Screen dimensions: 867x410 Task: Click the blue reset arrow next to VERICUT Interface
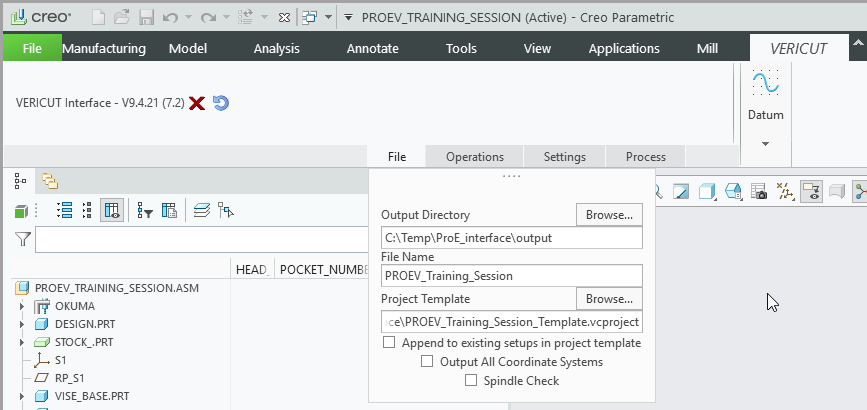pyautogui.click(x=221, y=103)
